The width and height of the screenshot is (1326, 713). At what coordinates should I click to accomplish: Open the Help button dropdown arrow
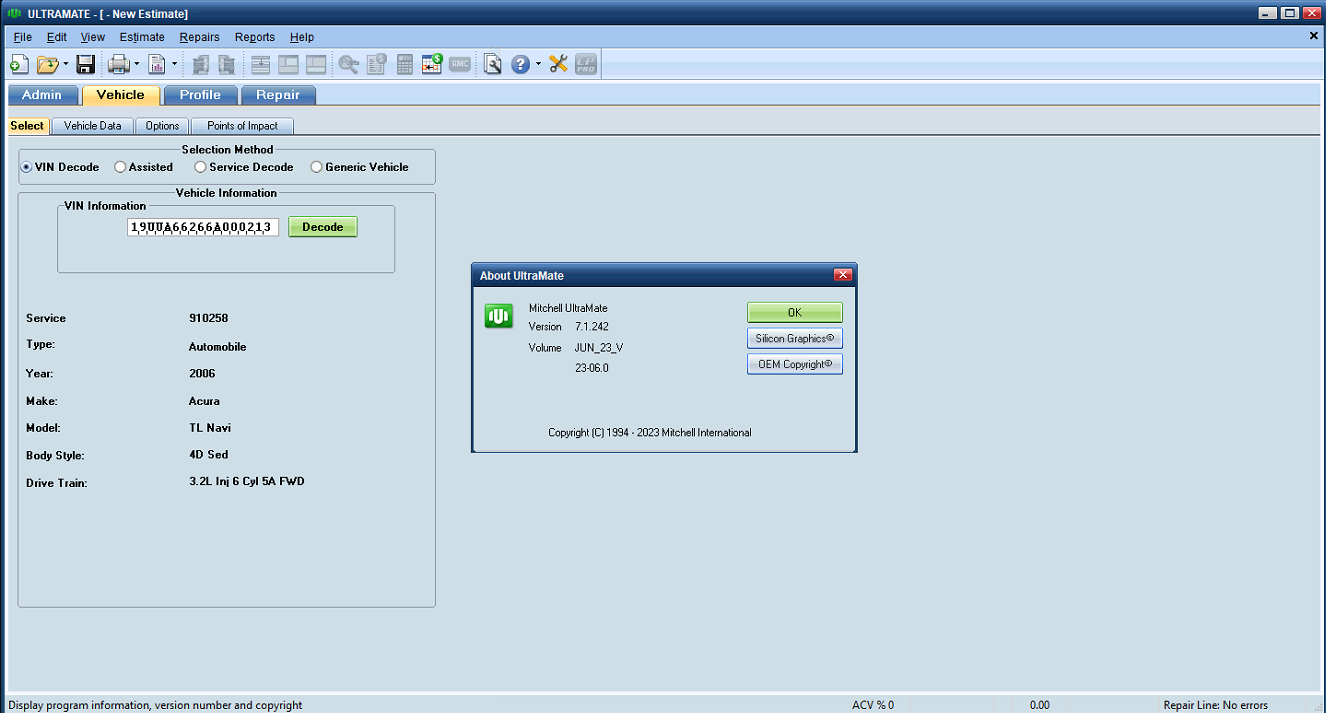point(537,64)
